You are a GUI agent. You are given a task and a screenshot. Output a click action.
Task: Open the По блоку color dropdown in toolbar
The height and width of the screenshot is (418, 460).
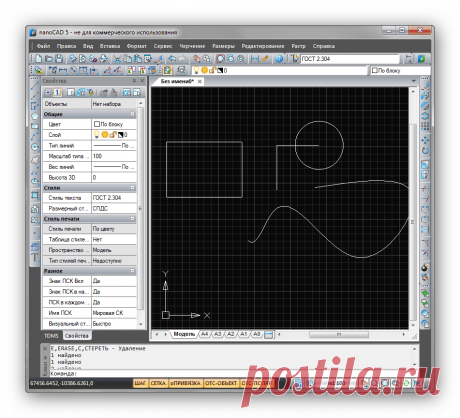[400, 71]
